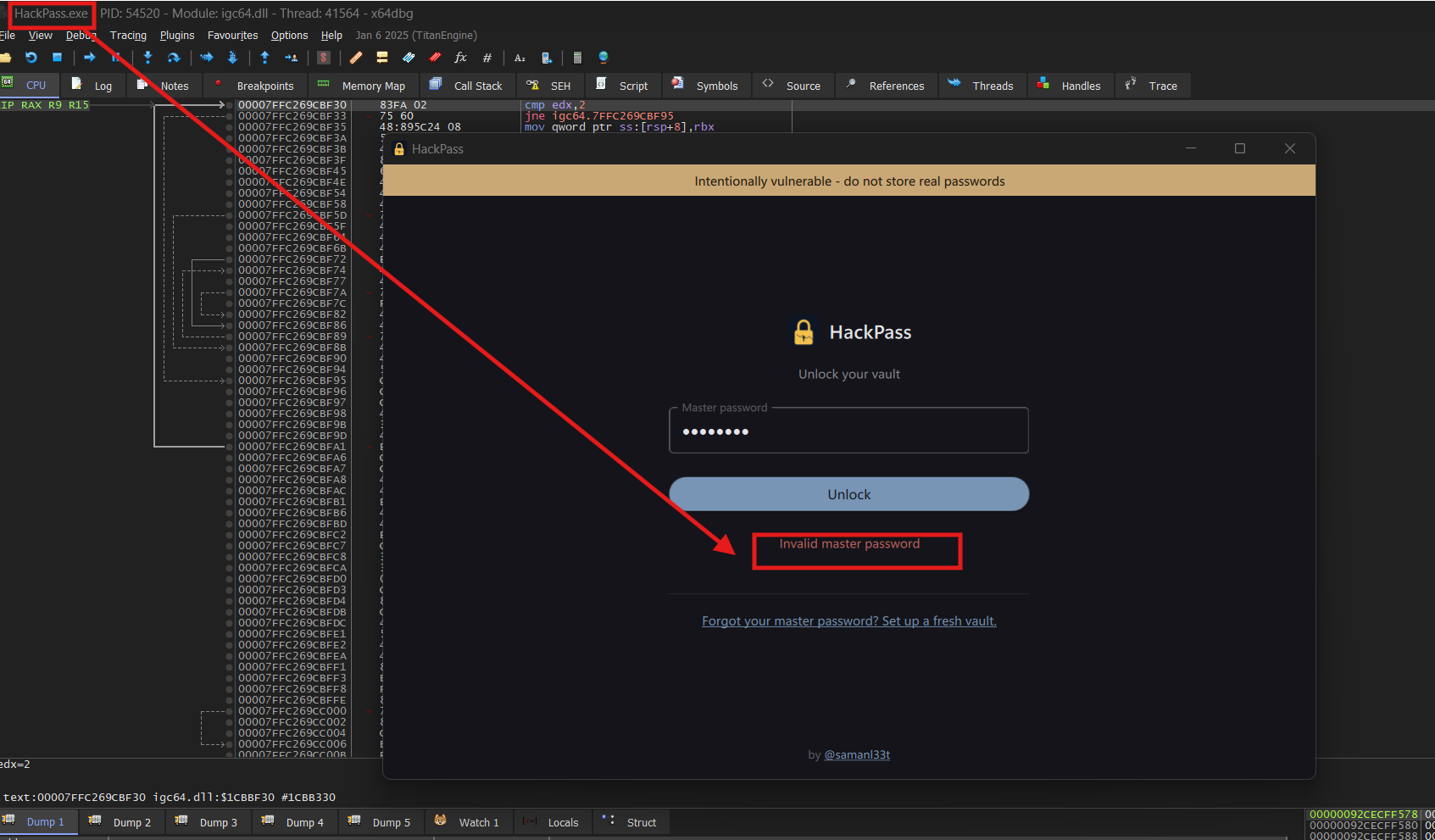
Task: Open Intermodular calls toolbar icon
Action: pos(547,58)
